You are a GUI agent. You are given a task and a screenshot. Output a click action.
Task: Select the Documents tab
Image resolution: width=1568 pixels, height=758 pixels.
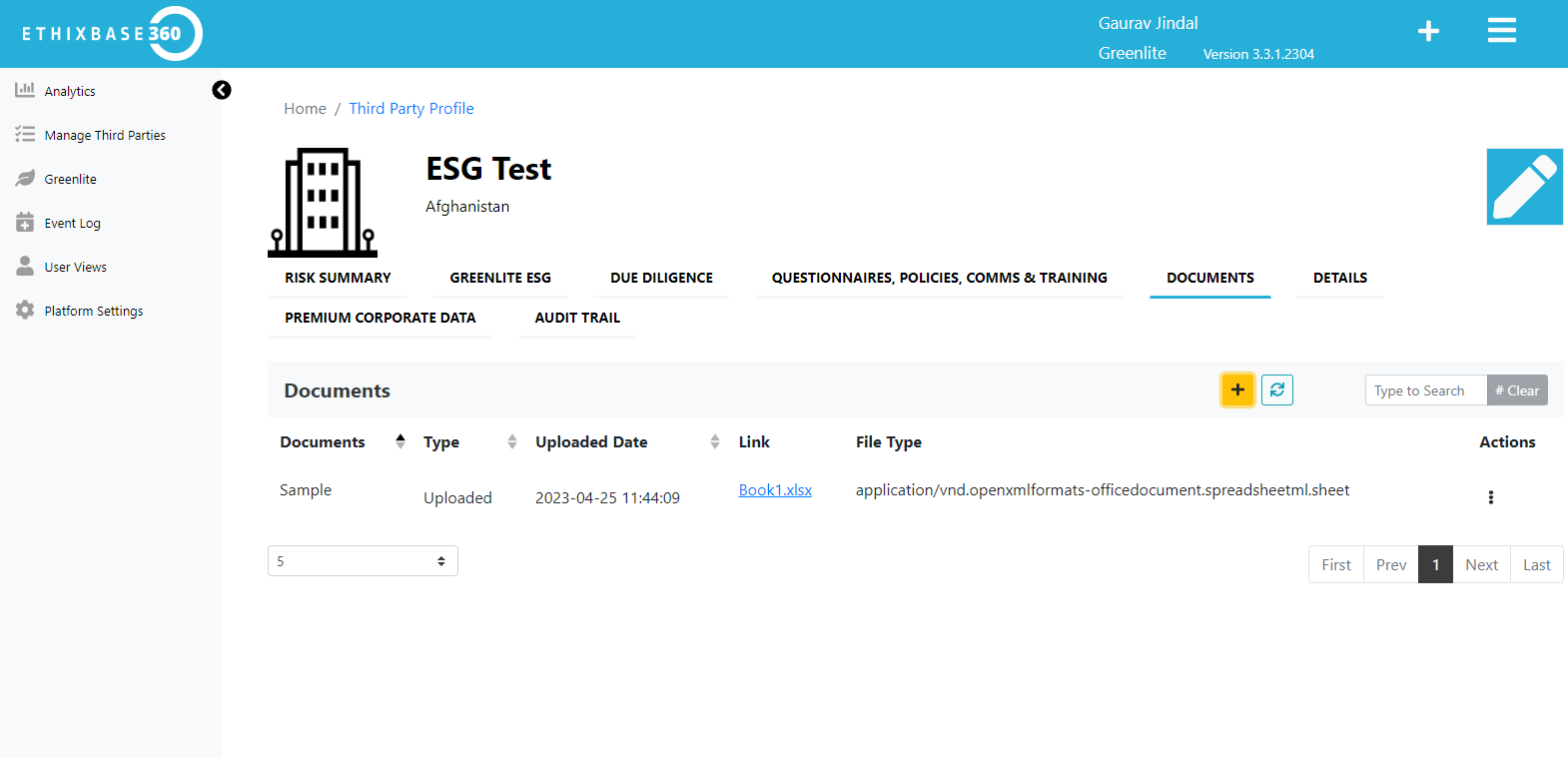pos(1210,278)
